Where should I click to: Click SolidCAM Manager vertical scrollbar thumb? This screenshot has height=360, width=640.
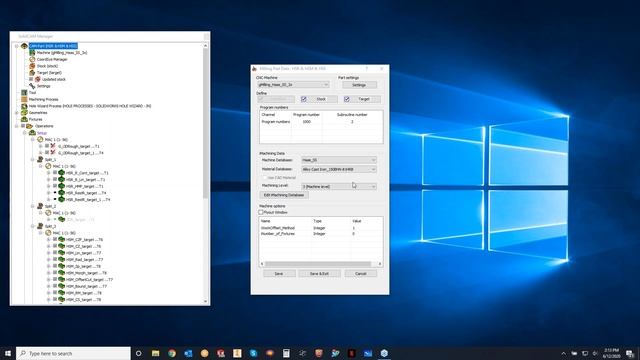point(205,124)
